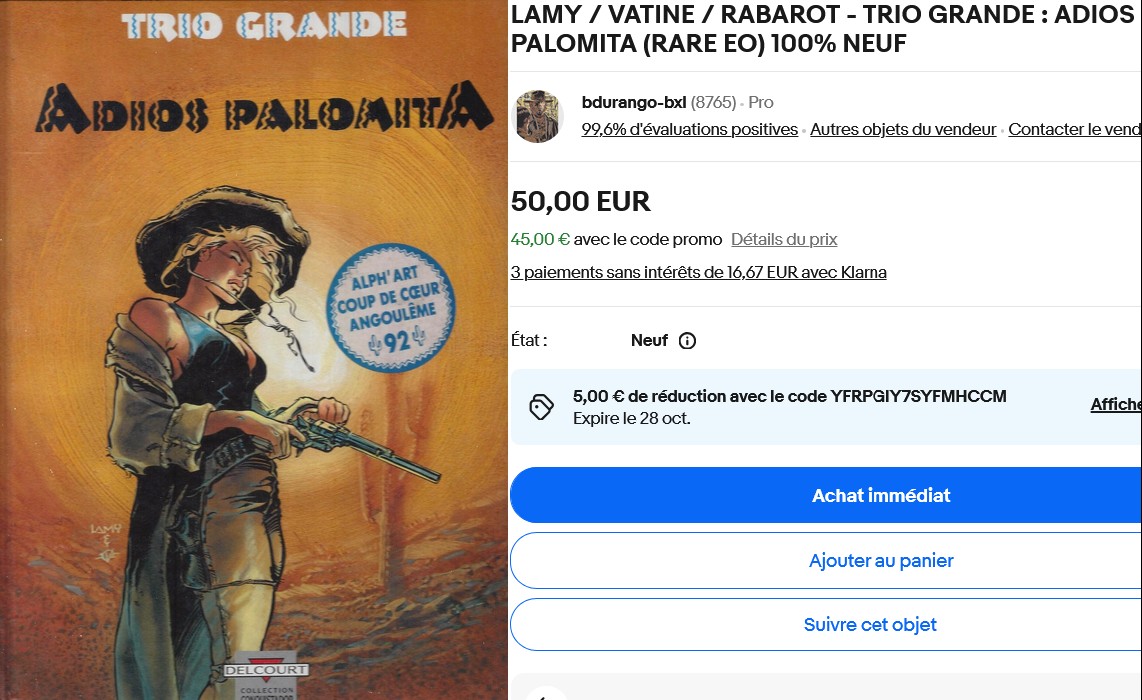Open the Klarna 3 paiements link
This screenshot has height=700, width=1142.
(x=698, y=272)
